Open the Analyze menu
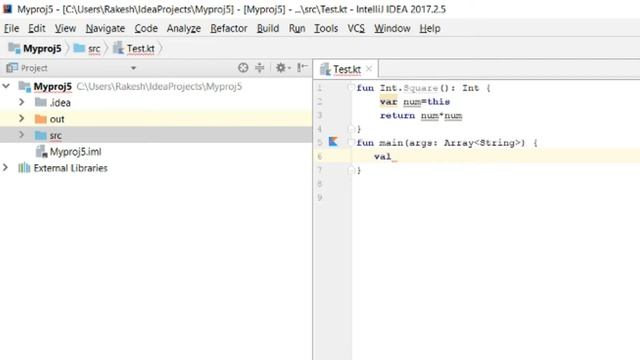The width and height of the screenshot is (640, 360). [x=184, y=29]
